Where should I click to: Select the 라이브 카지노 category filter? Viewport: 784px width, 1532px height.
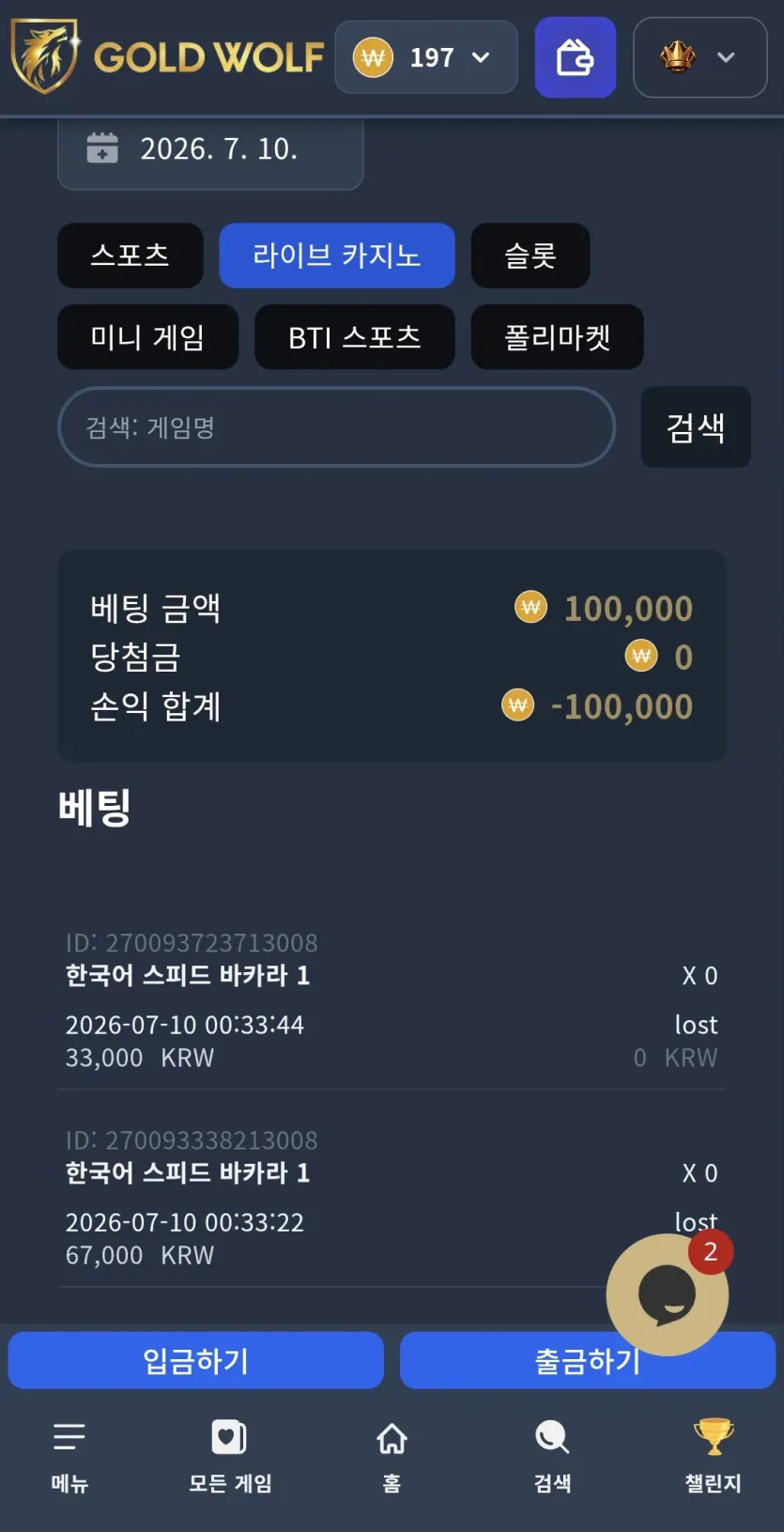[x=337, y=255]
